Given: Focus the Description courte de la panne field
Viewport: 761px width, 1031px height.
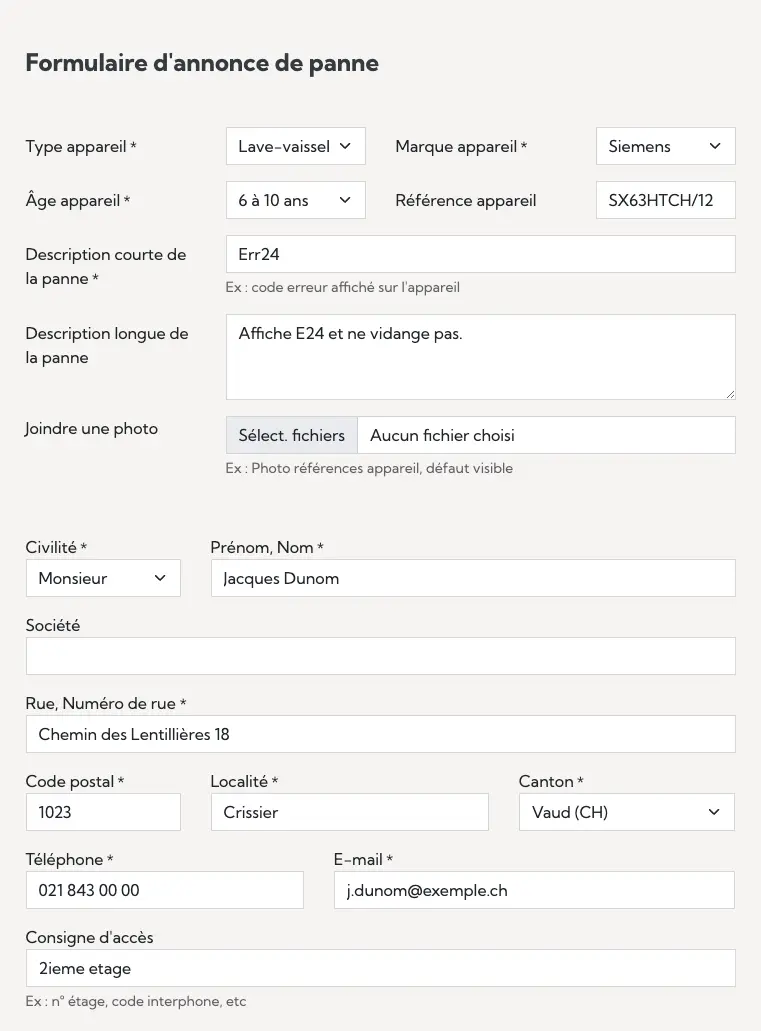Looking at the screenshot, I should [480, 254].
